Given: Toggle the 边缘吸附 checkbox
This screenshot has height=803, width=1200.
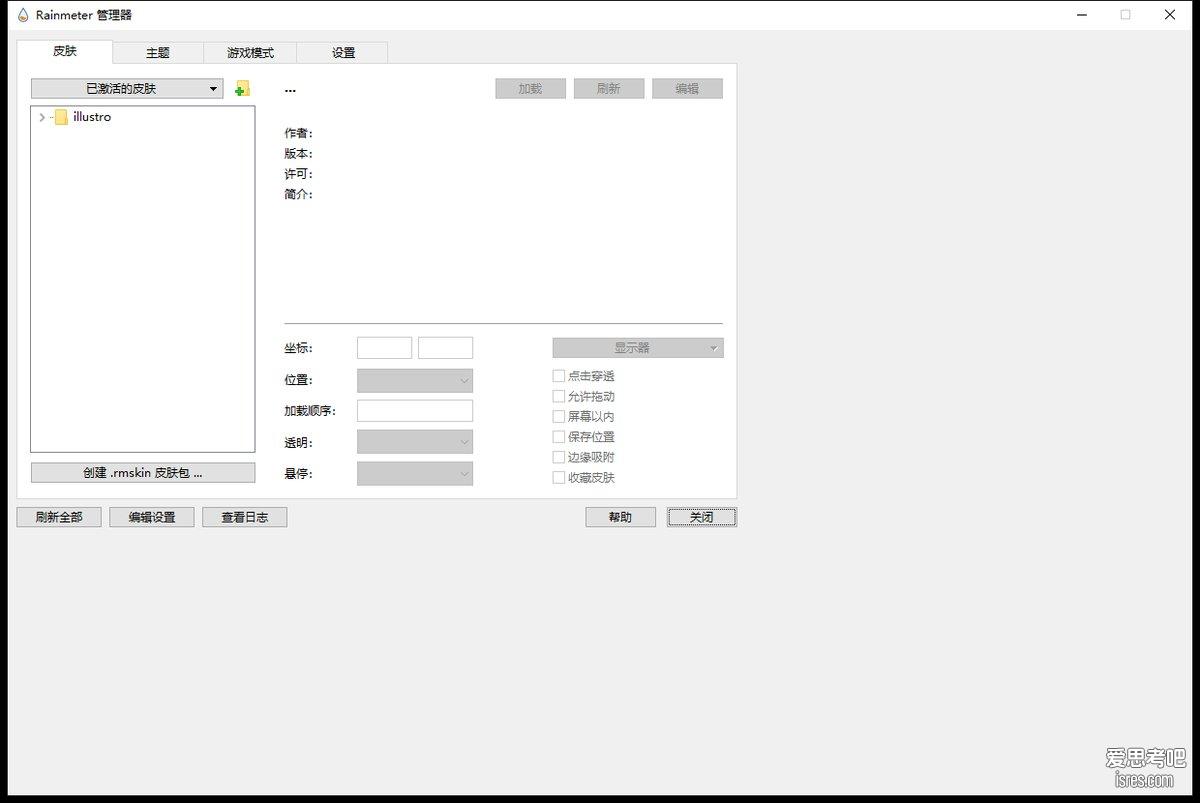Looking at the screenshot, I should 559,457.
